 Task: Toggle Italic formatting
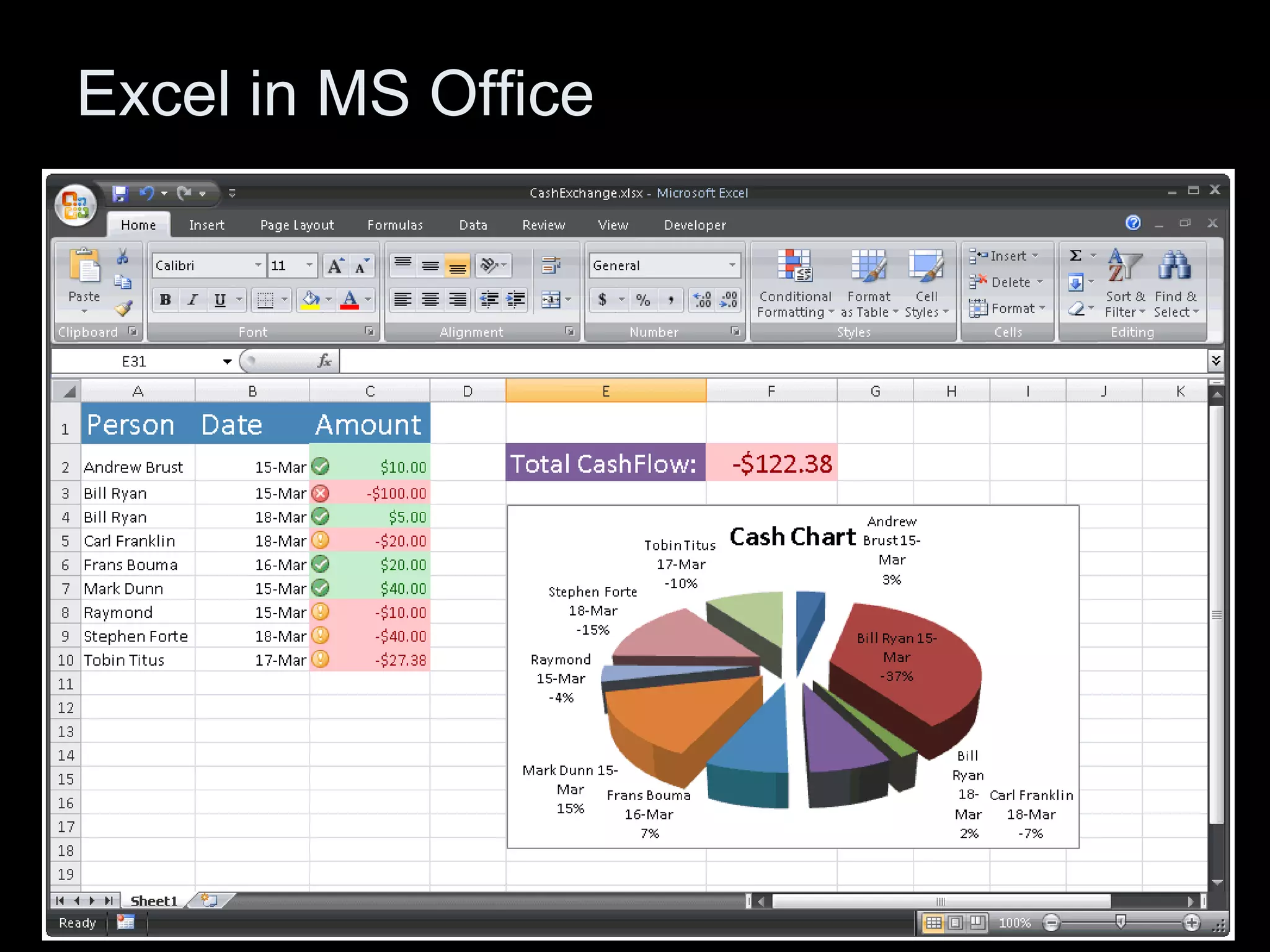pos(192,301)
